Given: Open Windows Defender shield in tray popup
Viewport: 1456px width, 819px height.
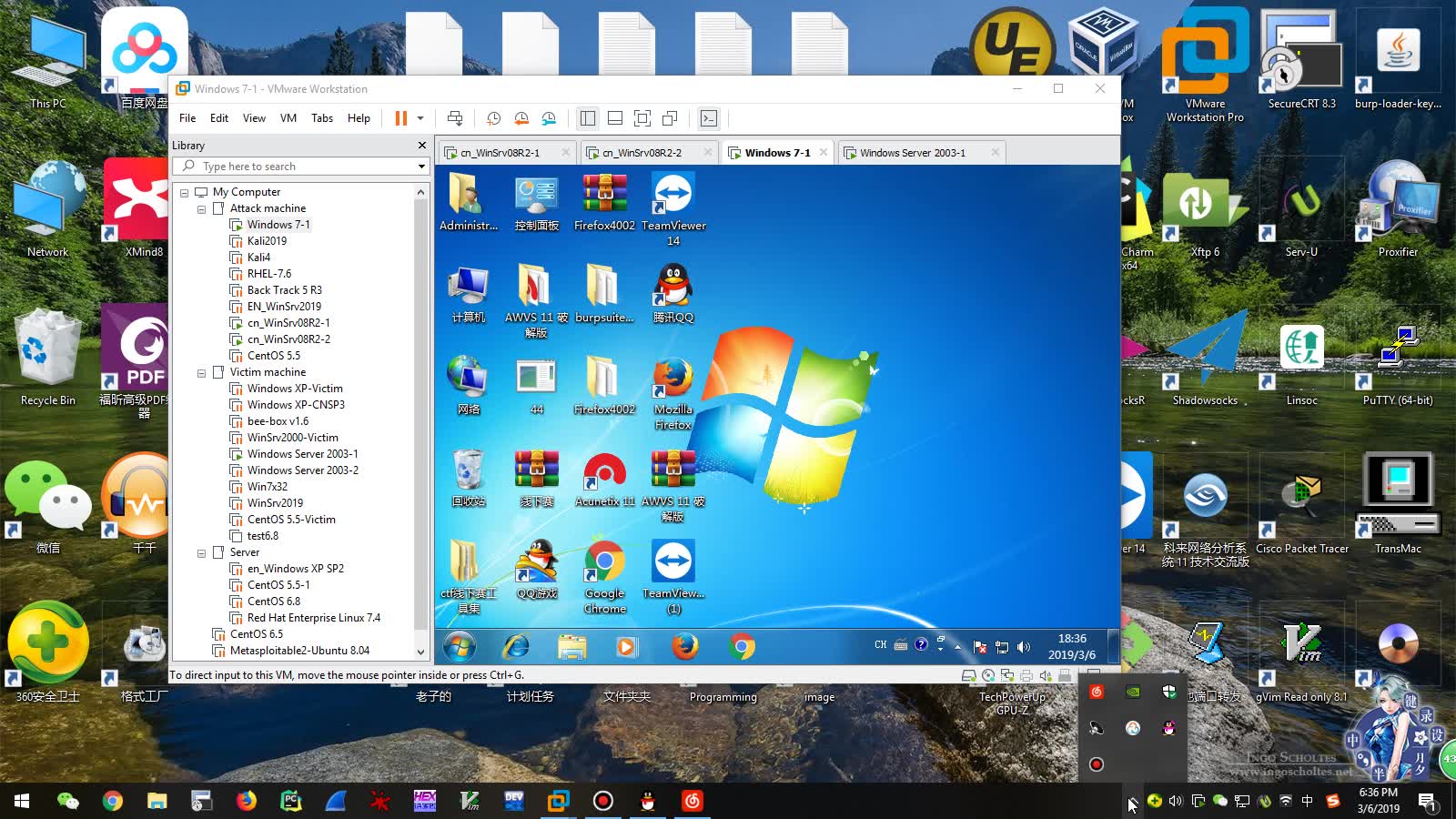Looking at the screenshot, I should tap(1169, 692).
